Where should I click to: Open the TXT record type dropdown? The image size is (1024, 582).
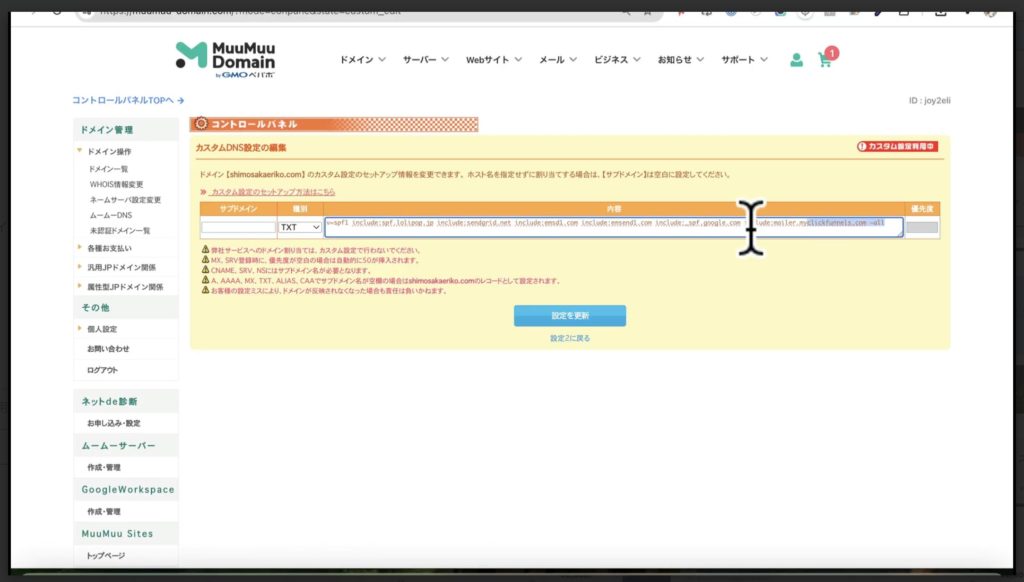coord(300,227)
